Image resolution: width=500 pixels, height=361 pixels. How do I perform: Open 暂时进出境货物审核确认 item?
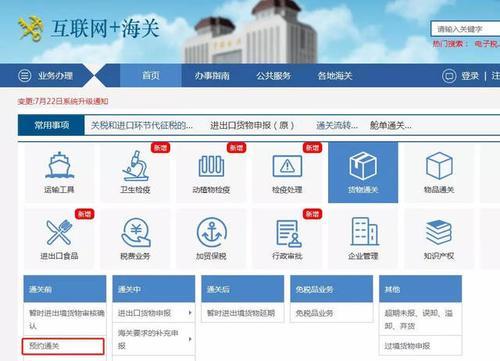click(x=65, y=319)
